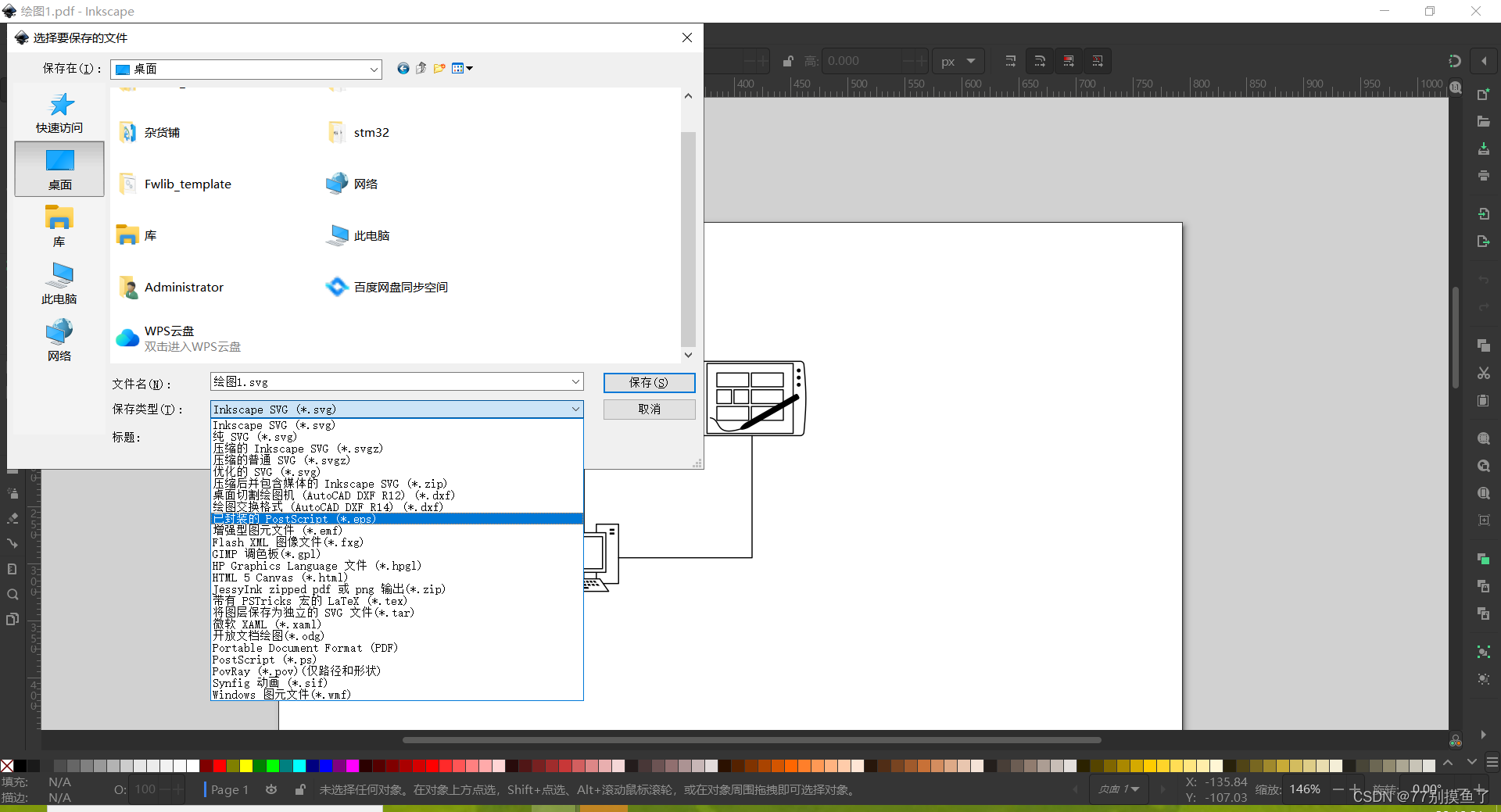Image resolution: width=1501 pixels, height=812 pixels.
Task: Toggle the scale rounded corners button
Action: tap(1039, 61)
